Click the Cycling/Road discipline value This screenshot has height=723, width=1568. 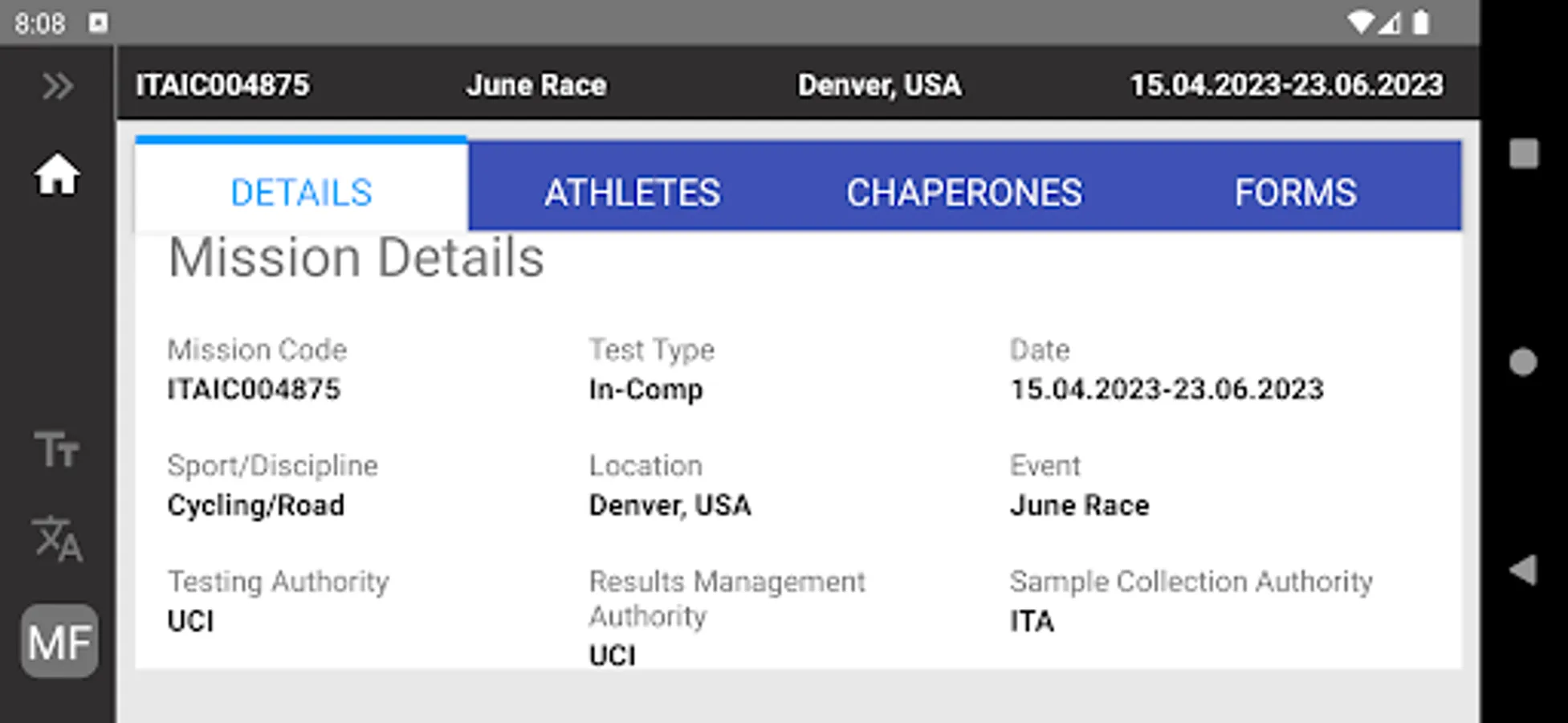(x=256, y=505)
